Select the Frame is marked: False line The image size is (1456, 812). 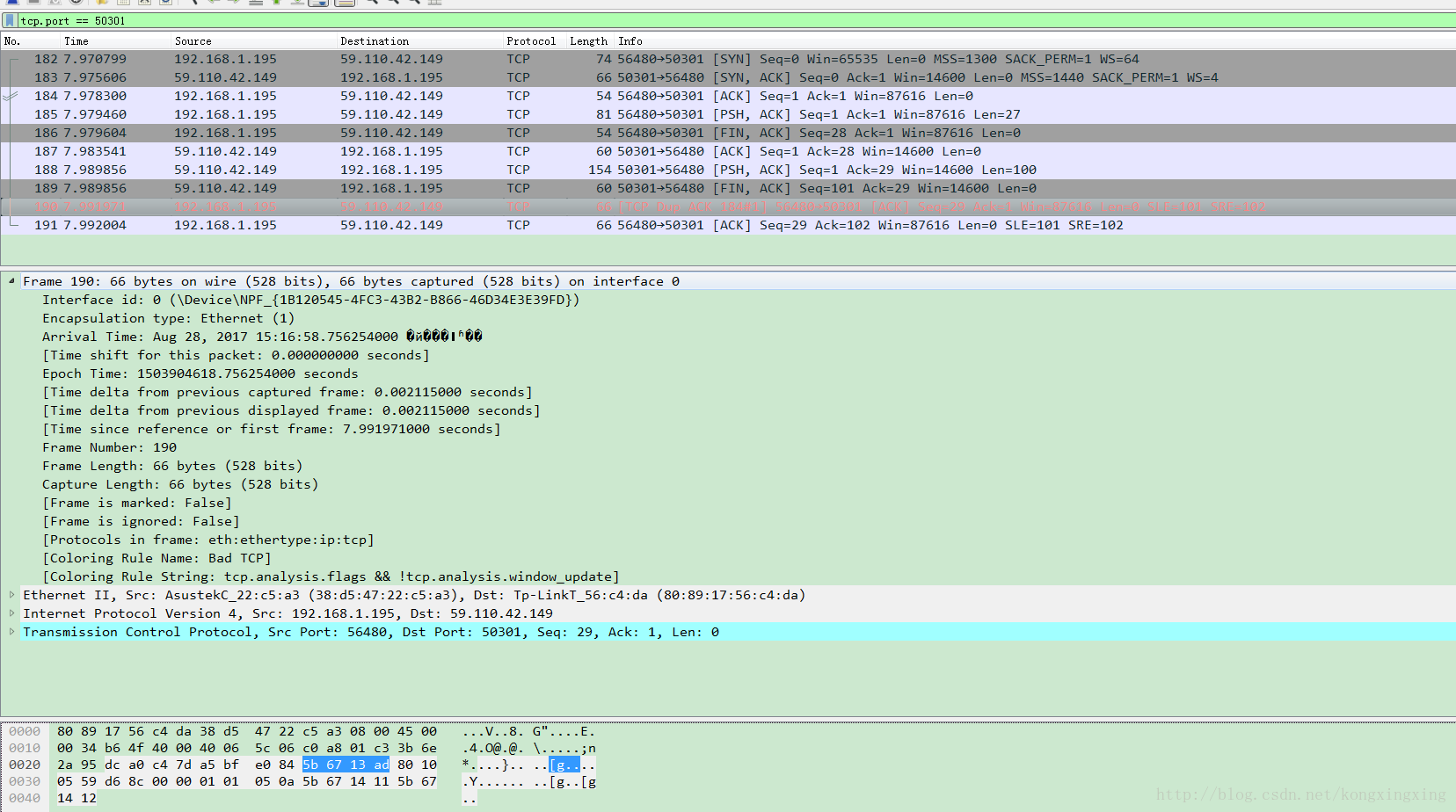click(x=137, y=503)
